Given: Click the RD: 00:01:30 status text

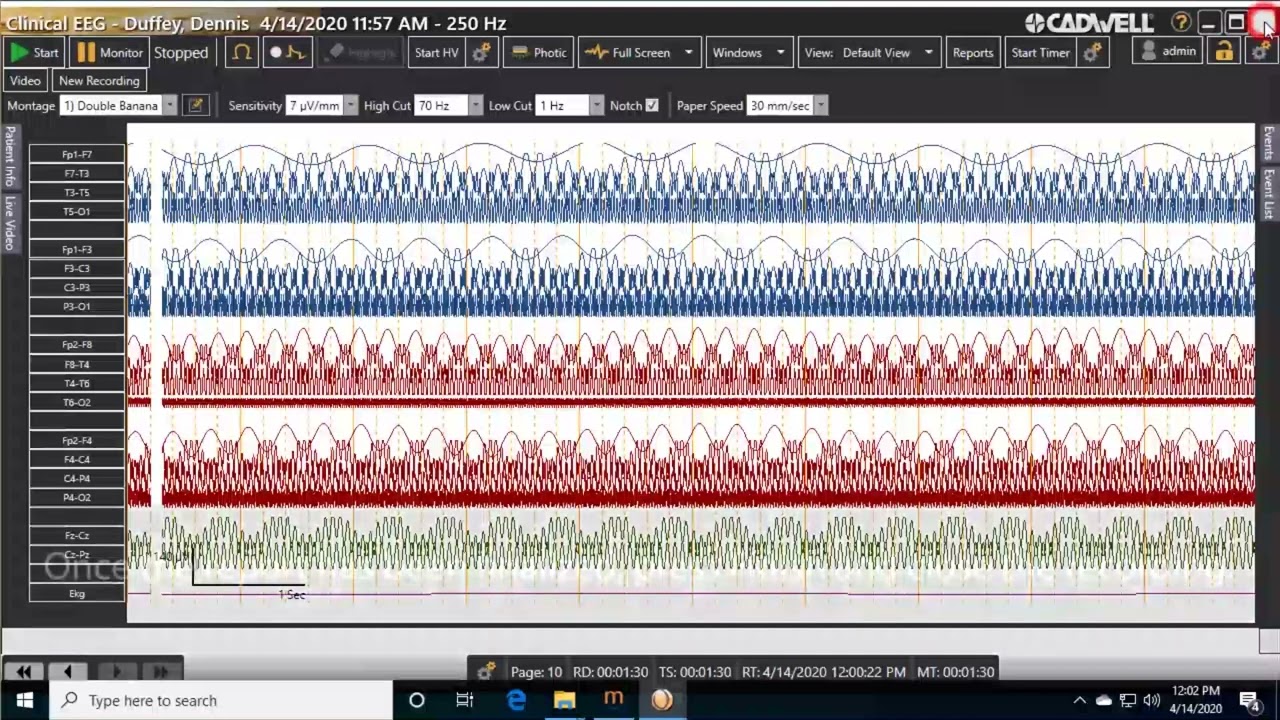Looking at the screenshot, I should (x=610, y=672).
